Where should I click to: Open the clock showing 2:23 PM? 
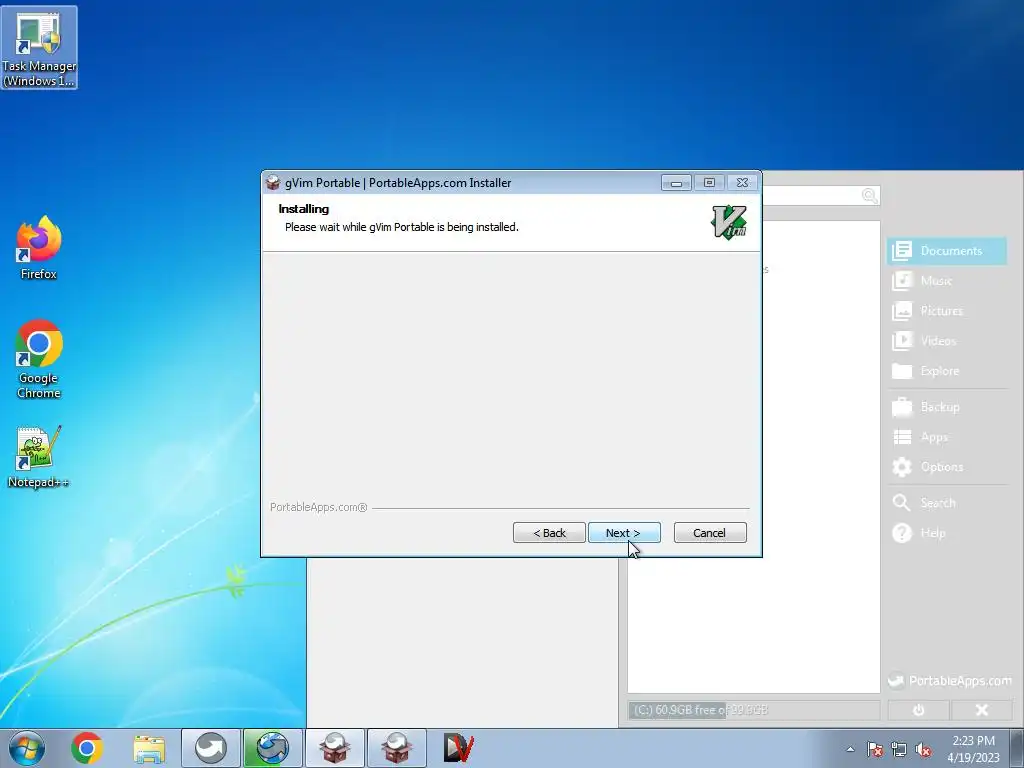click(973, 749)
